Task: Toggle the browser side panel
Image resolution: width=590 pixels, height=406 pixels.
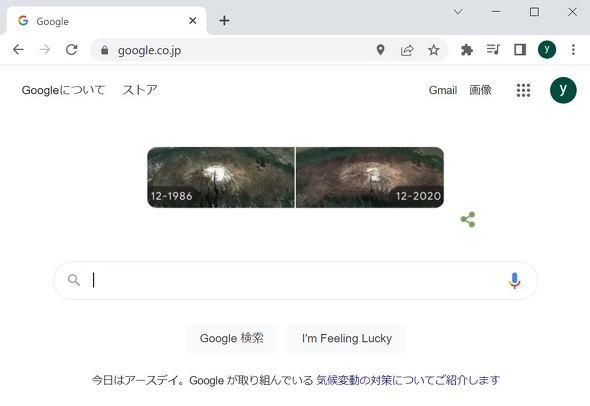Action: pyautogui.click(x=520, y=50)
